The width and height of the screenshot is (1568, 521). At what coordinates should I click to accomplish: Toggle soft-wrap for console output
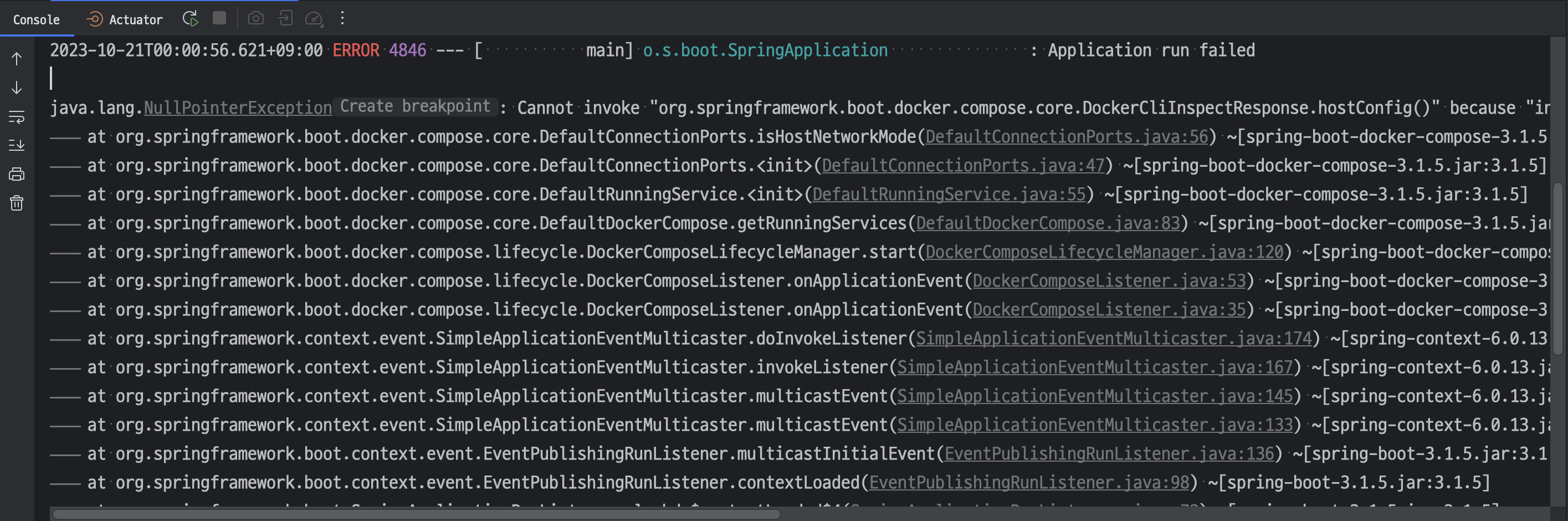click(x=16, y=116)
